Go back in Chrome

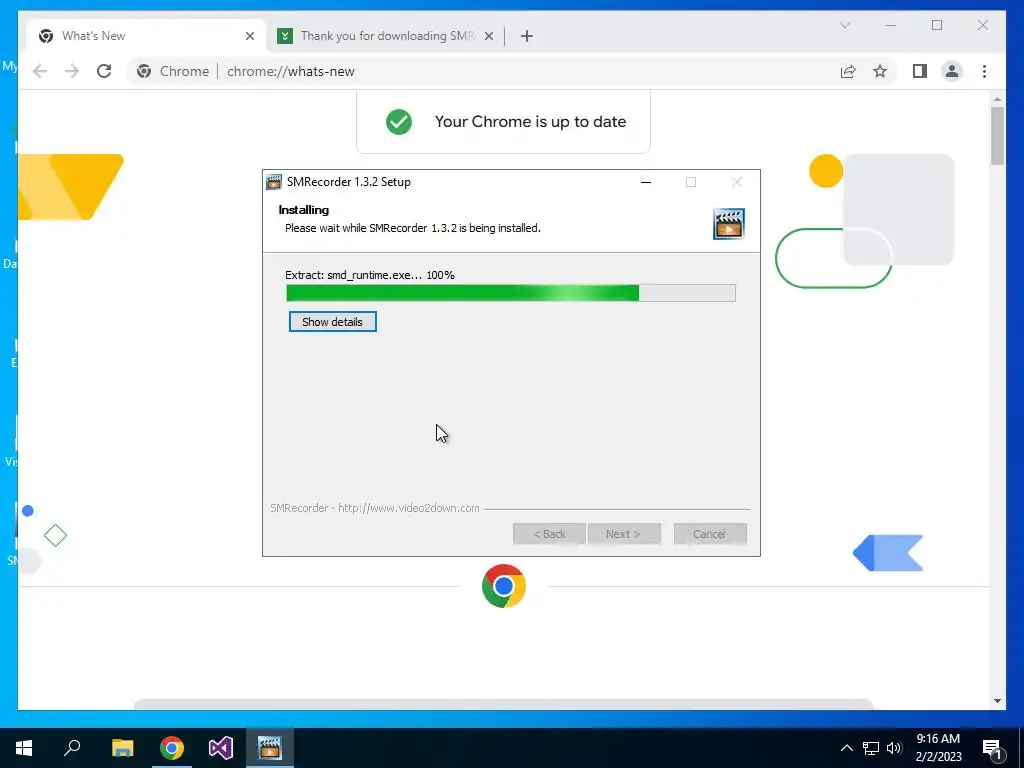coord(40,71)
